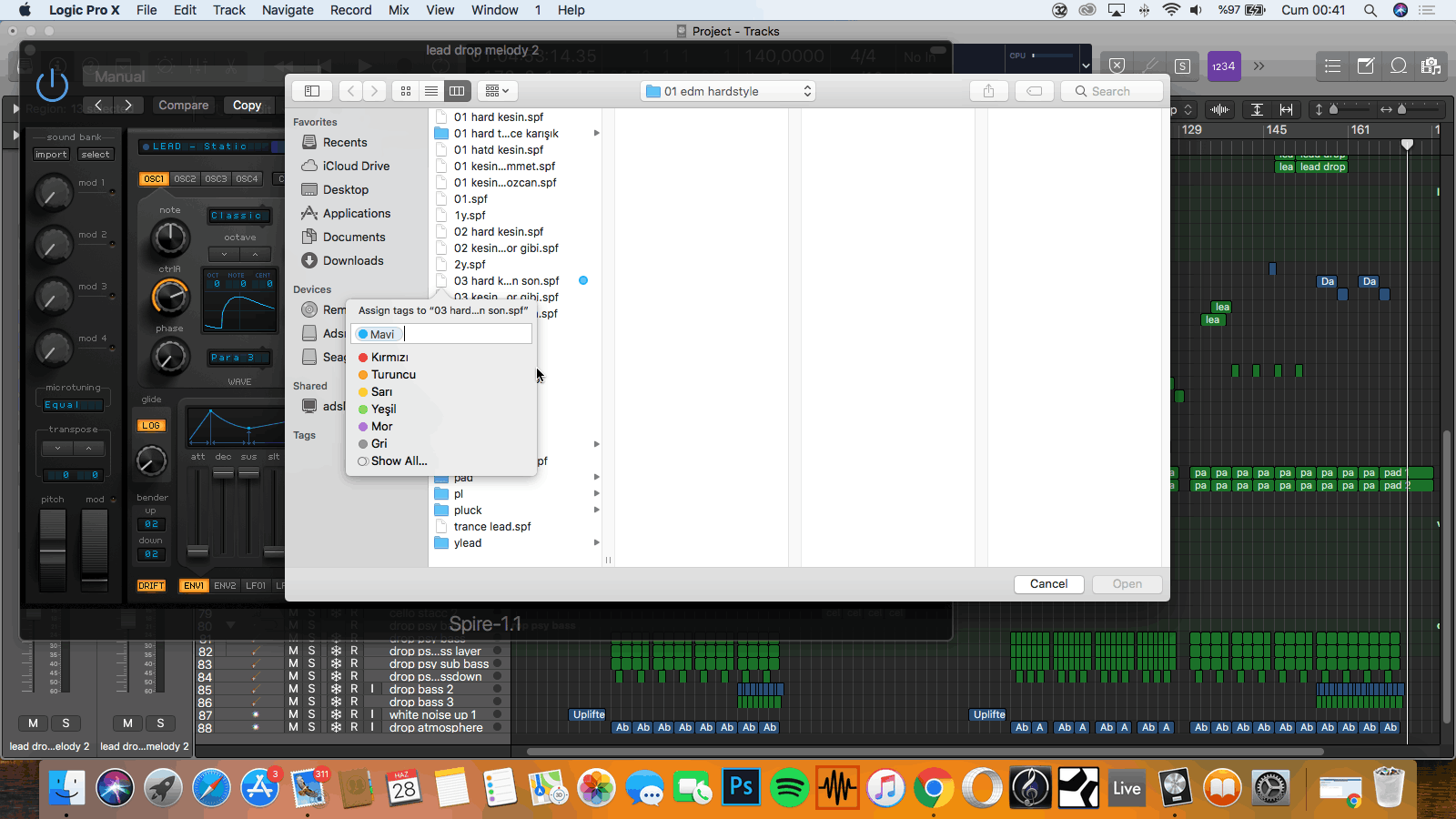Switch file dialog to list view
Screen dimensions: 1456x819
[431, 91]
